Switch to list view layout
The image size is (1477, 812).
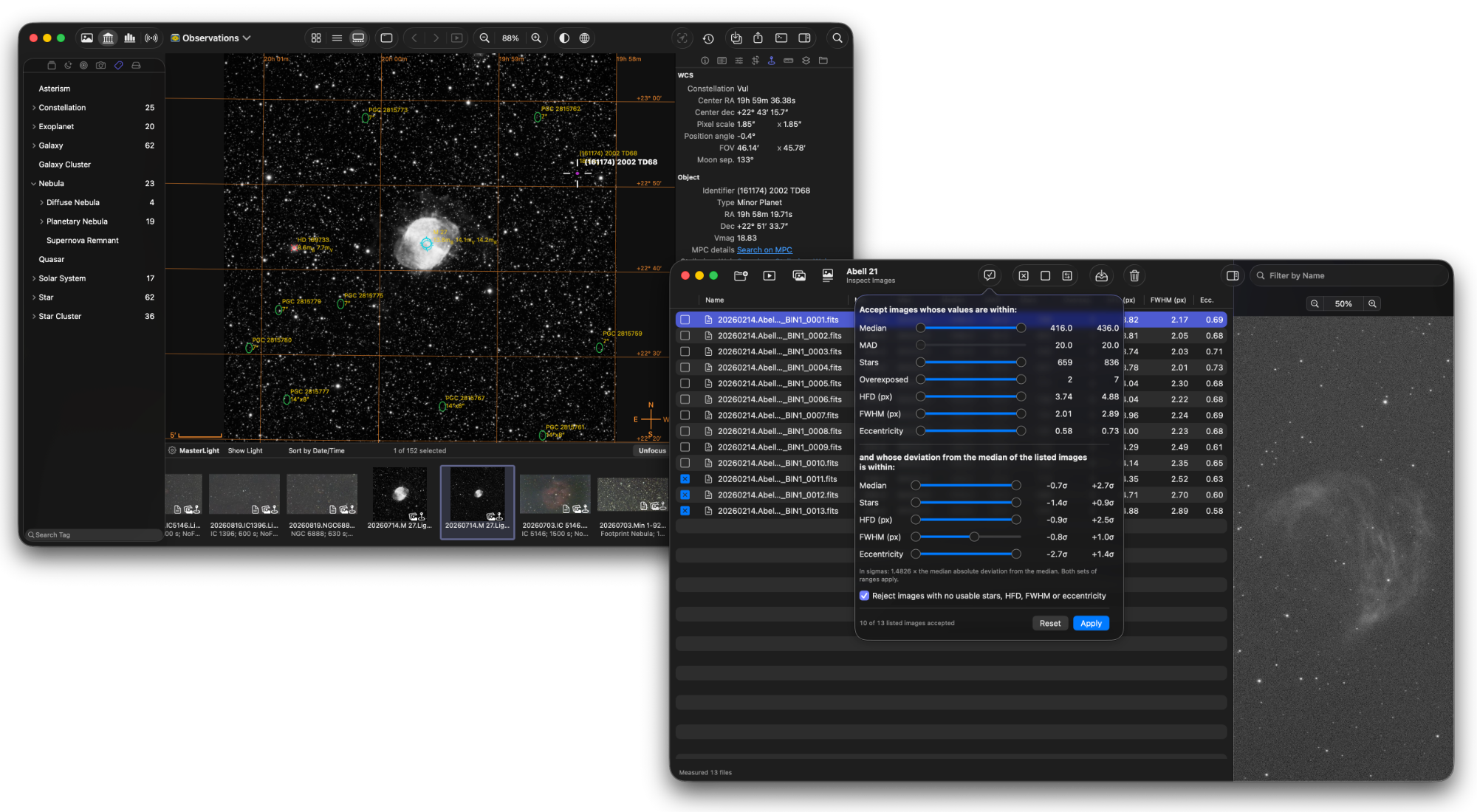337,38
